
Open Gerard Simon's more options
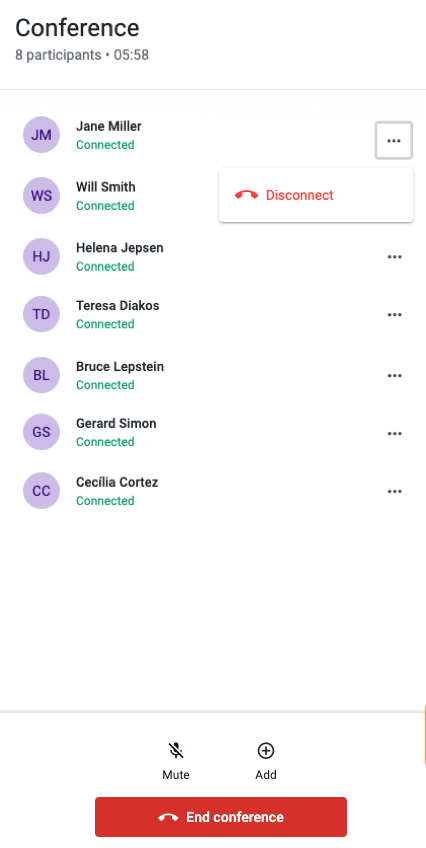pos(394,433)
